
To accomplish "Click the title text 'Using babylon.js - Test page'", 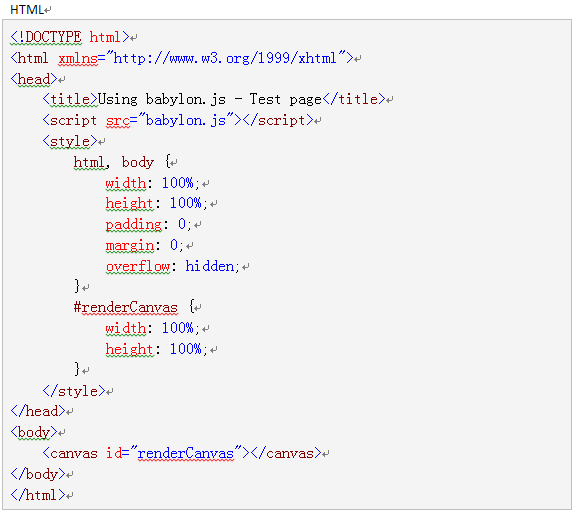I will (210, 100).
